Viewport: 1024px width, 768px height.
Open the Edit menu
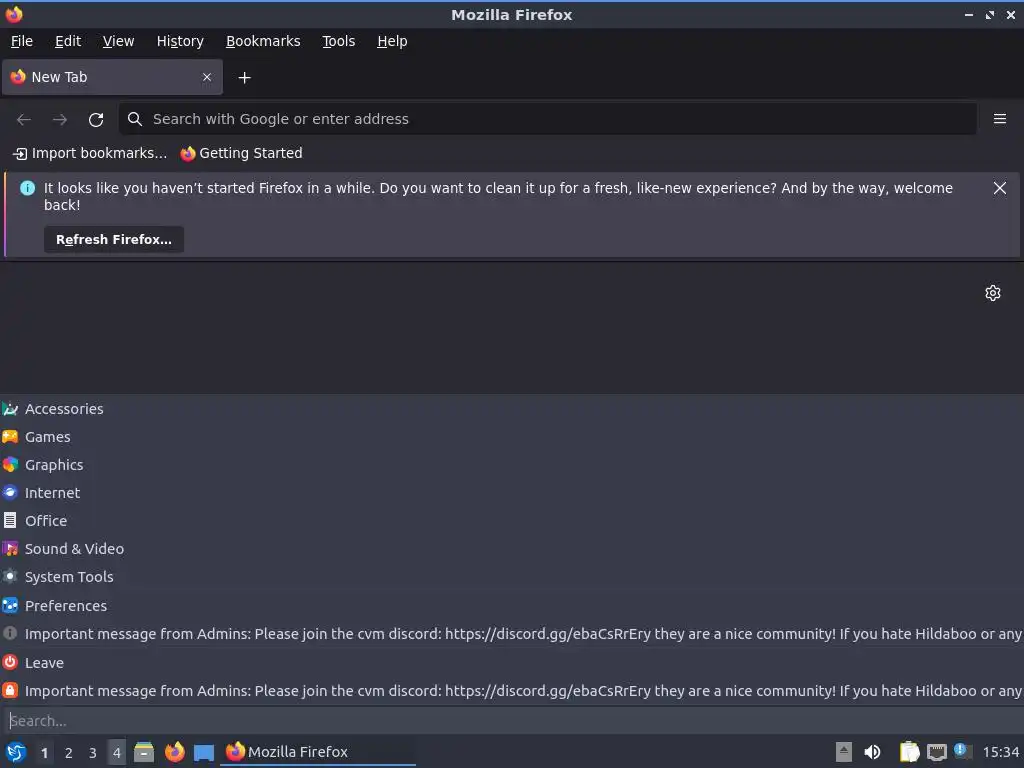(x=68, y=41)
